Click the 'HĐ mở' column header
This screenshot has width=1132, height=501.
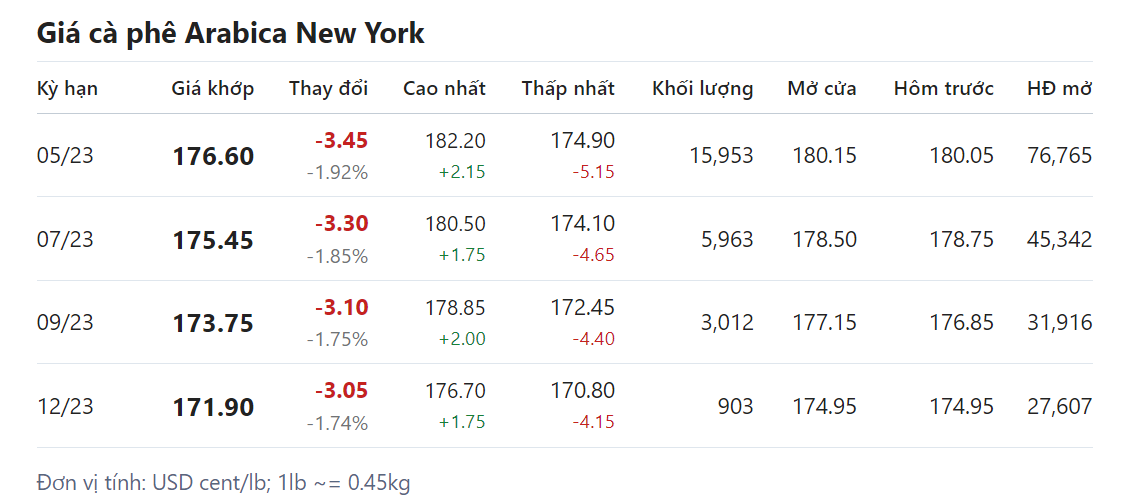point(1059,88)
